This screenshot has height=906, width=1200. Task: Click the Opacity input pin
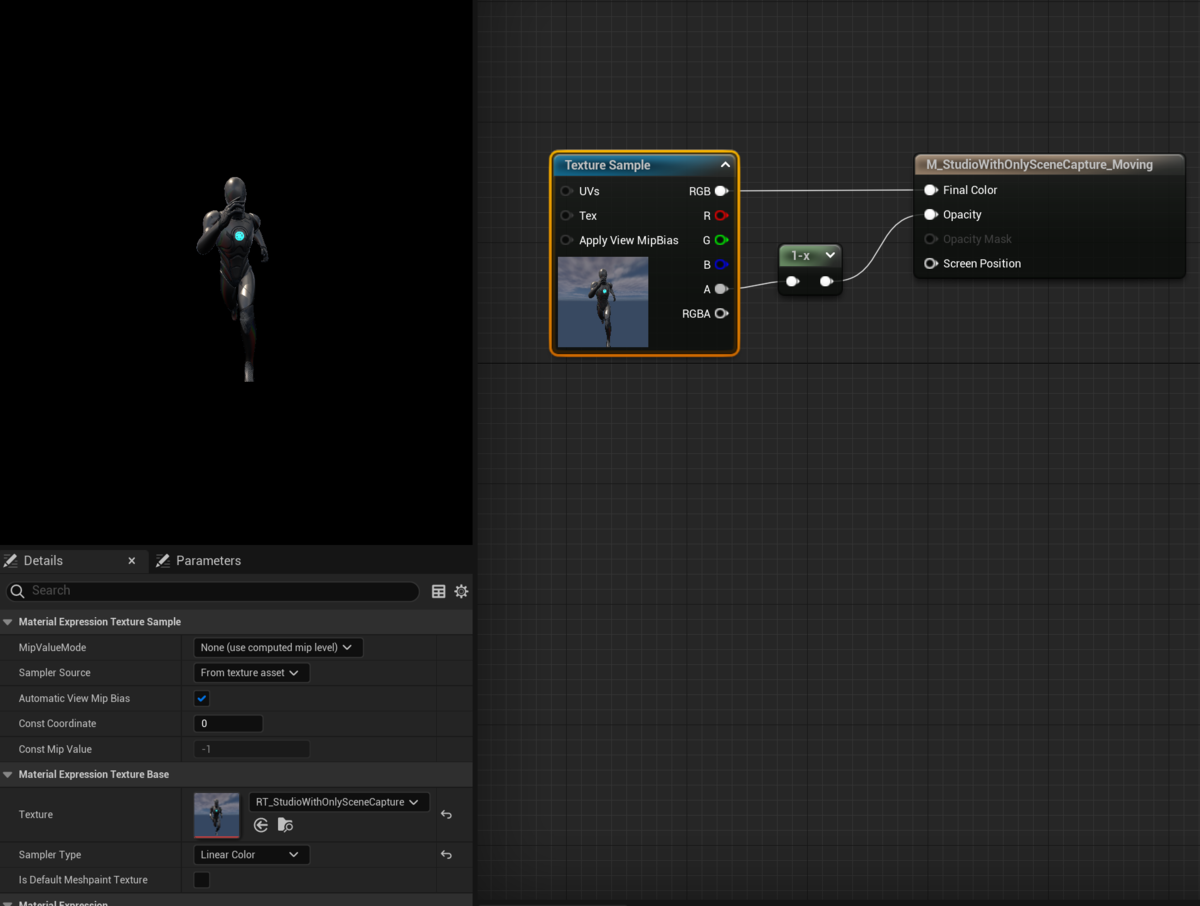931,214
